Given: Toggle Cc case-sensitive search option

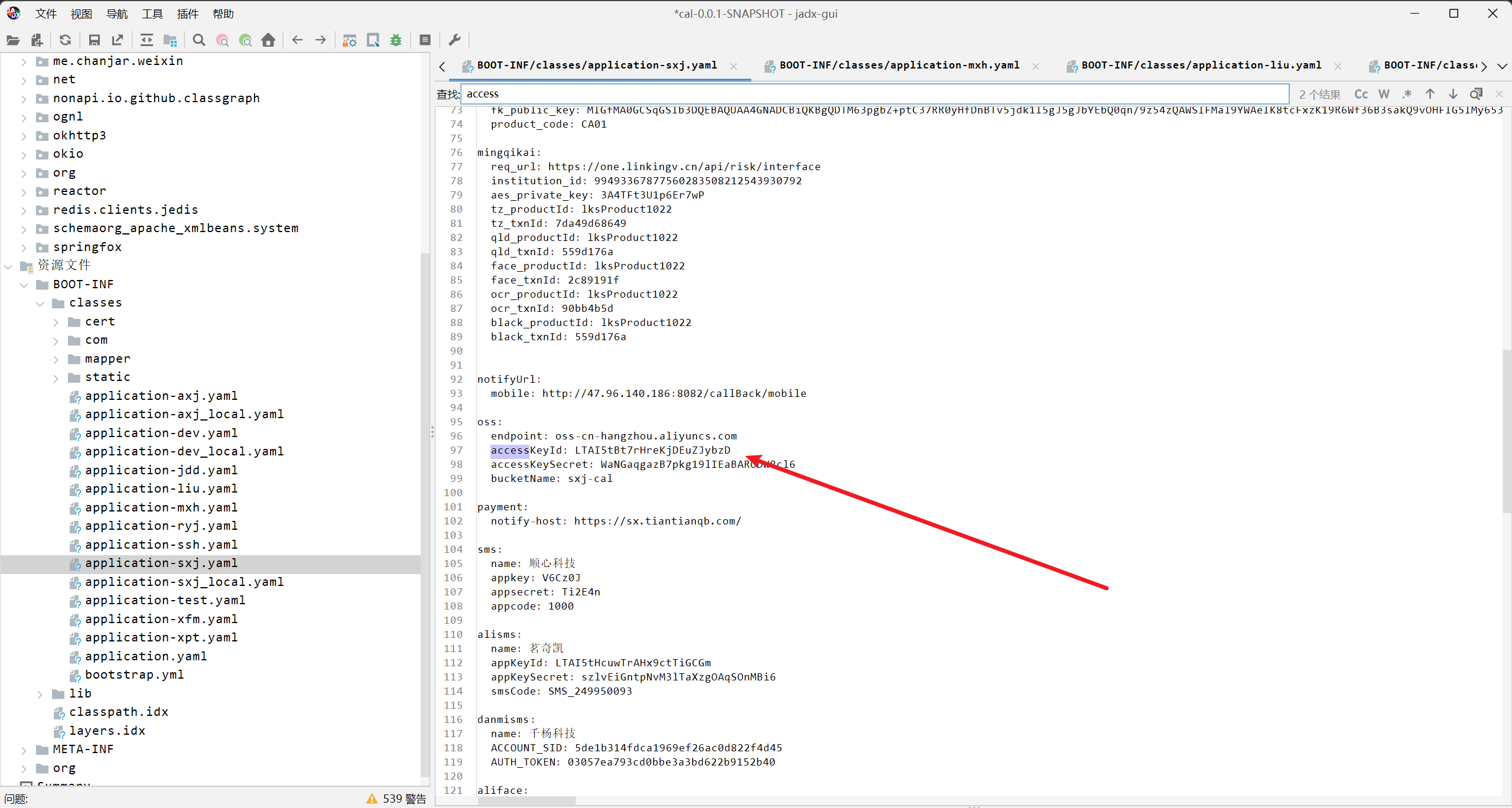Looking at the screenshot, I should coord(1361,94).
